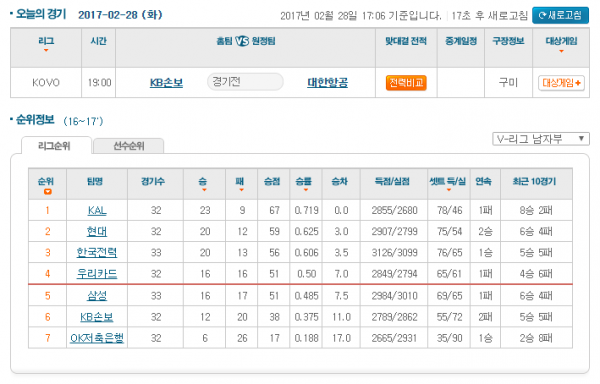Sort standings by 패 column arrow
Screen dimensions: 600x384
click(x=241, y=190)
